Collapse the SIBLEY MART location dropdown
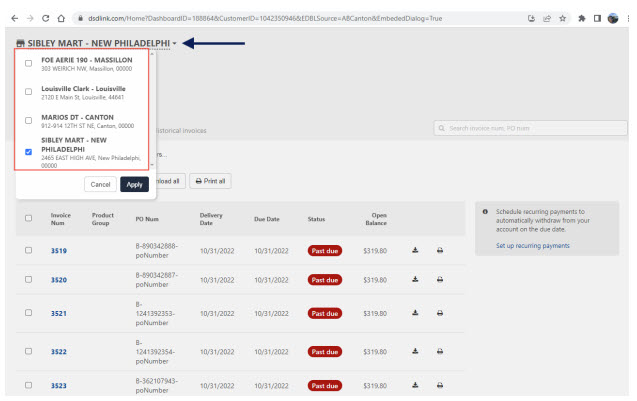The image size is (637, 401). coord(174,43)
